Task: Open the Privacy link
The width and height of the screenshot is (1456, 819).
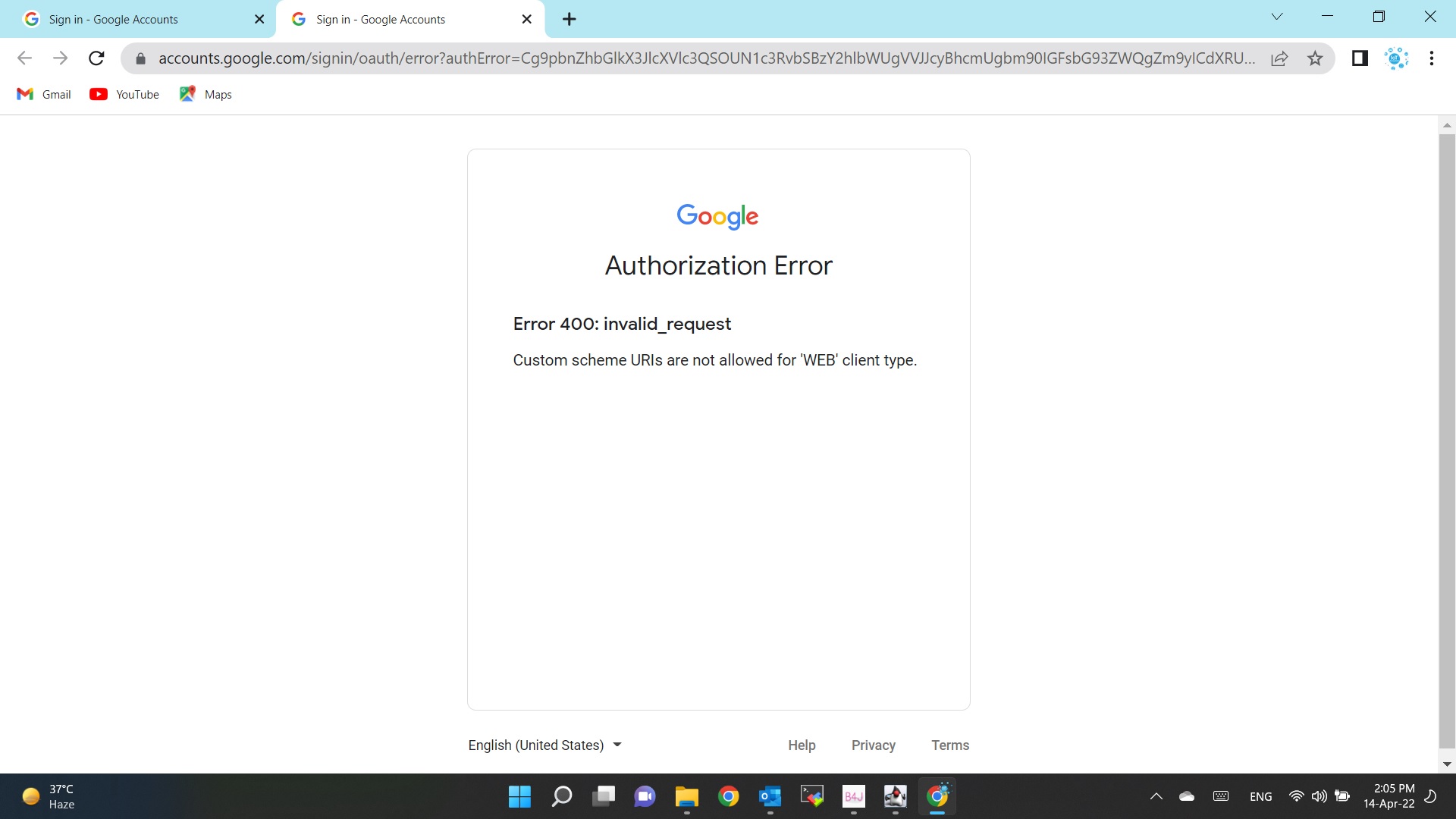Action: point(873,745)
